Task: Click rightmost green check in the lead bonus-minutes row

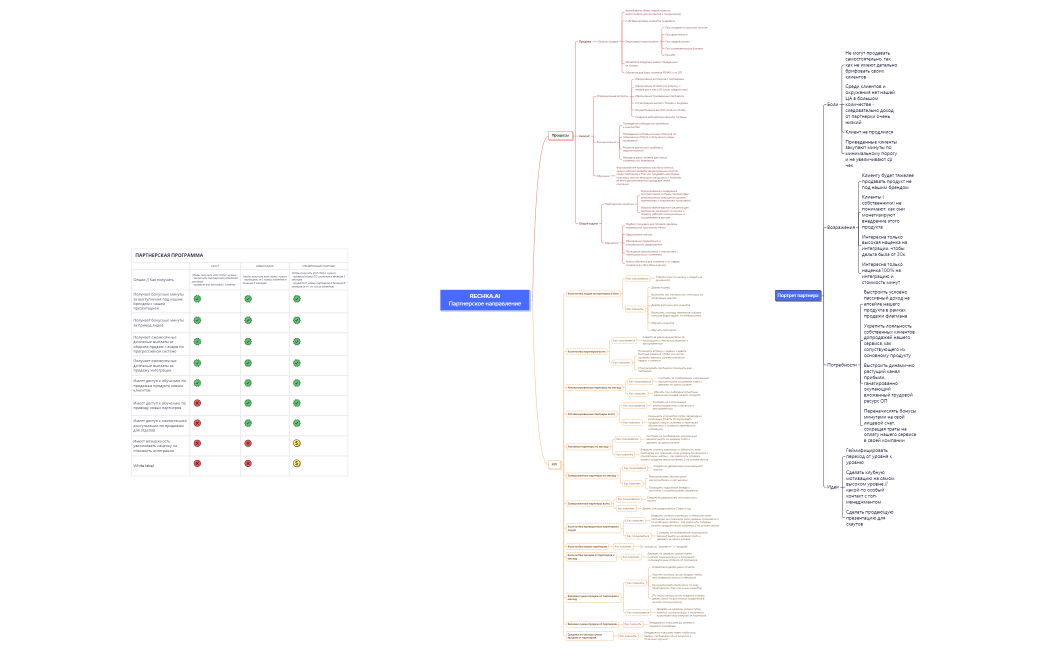Action: tap(296, 320)
